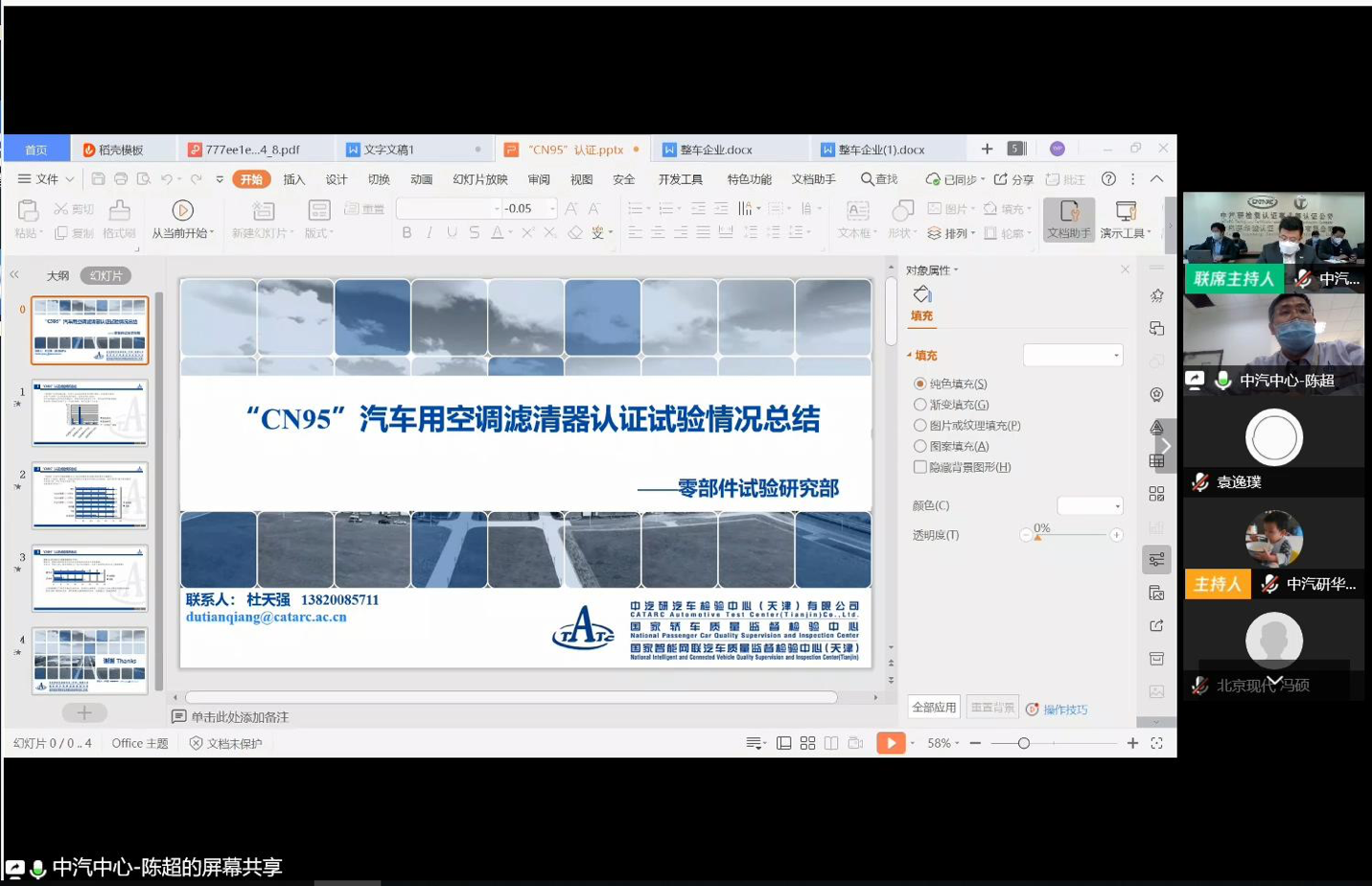Image resolution: width=1372 pixels, height=886 pixels.
Task: Click the 从当前开始 slideshow play icon
Action: click(x=182, y=210)
